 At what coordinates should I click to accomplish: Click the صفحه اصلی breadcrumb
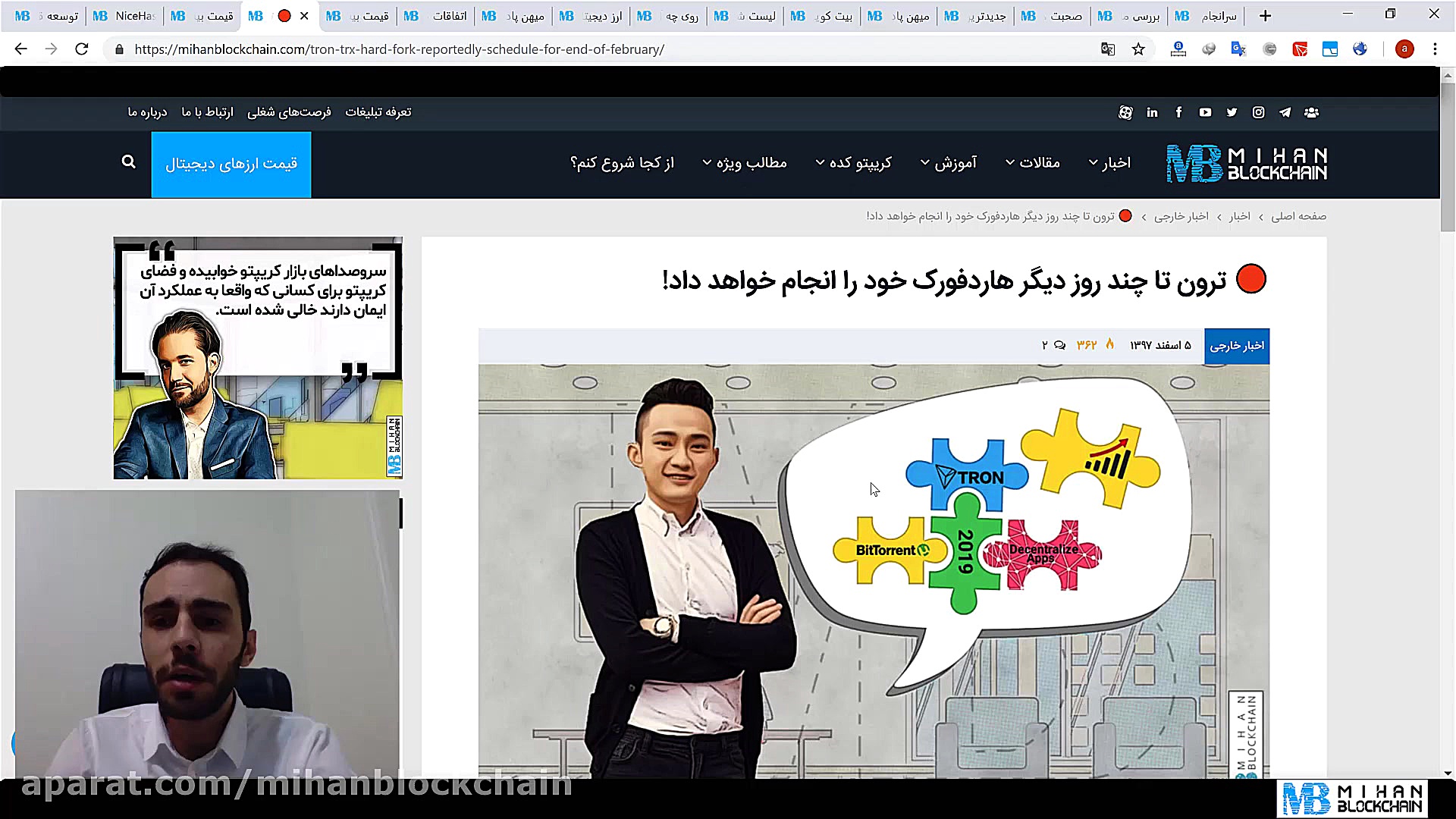(1298, 217)
